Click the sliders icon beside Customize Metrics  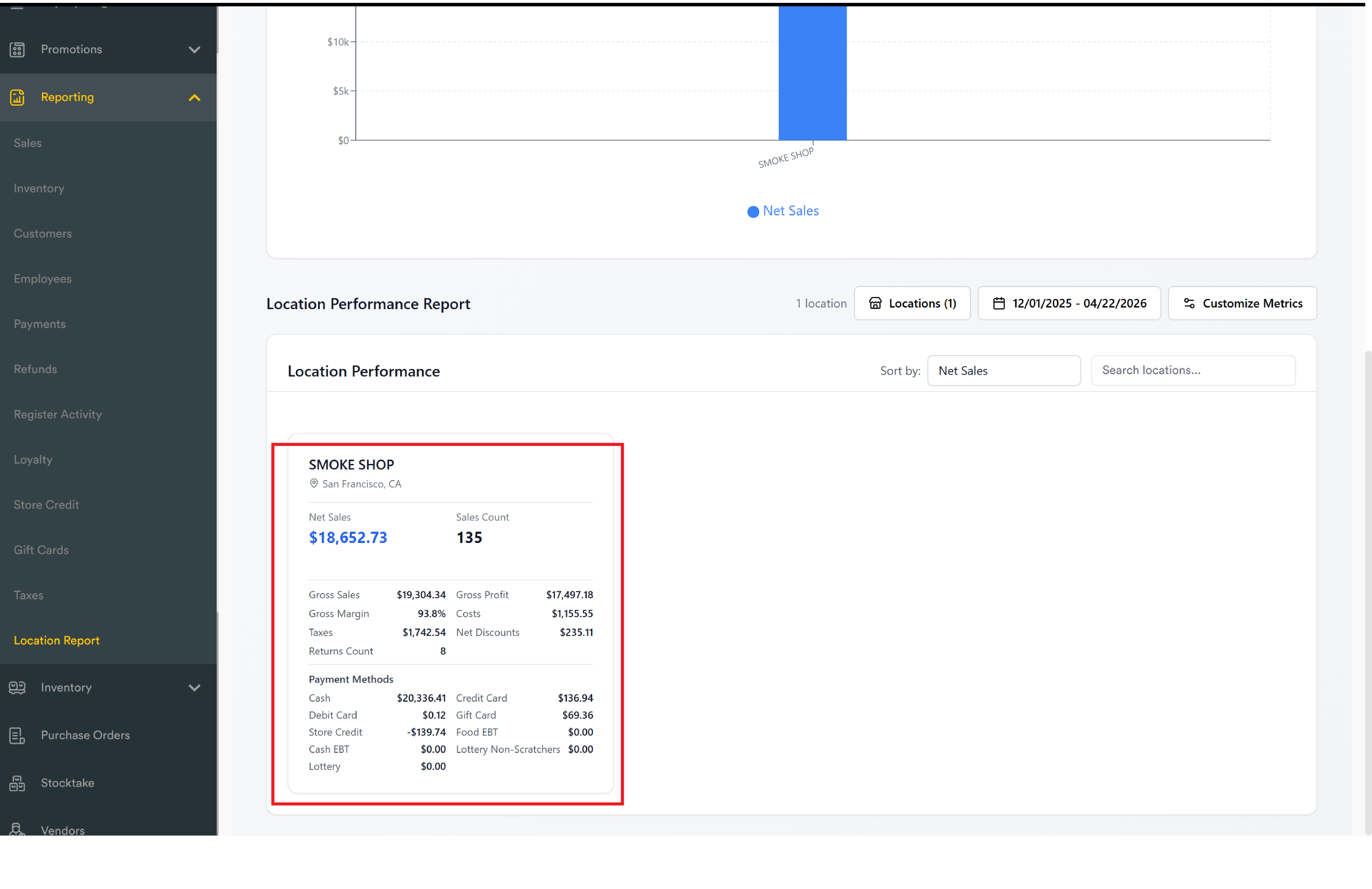pos(1189,303)
